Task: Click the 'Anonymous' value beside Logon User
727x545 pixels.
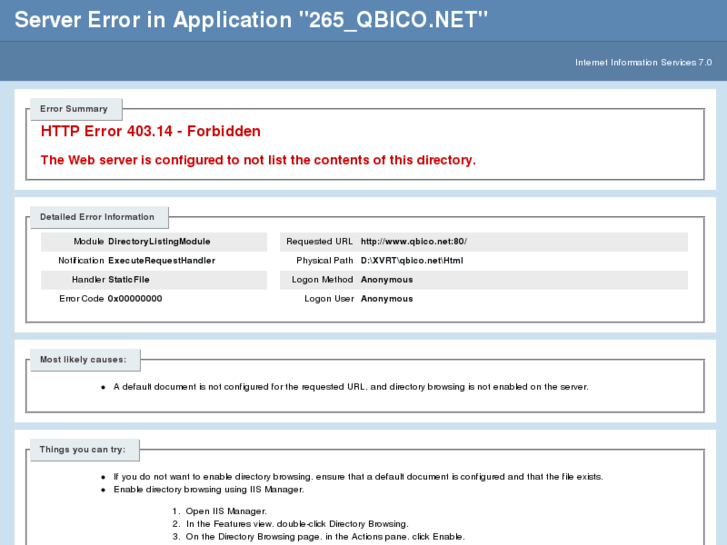Action: click(387, 299)
